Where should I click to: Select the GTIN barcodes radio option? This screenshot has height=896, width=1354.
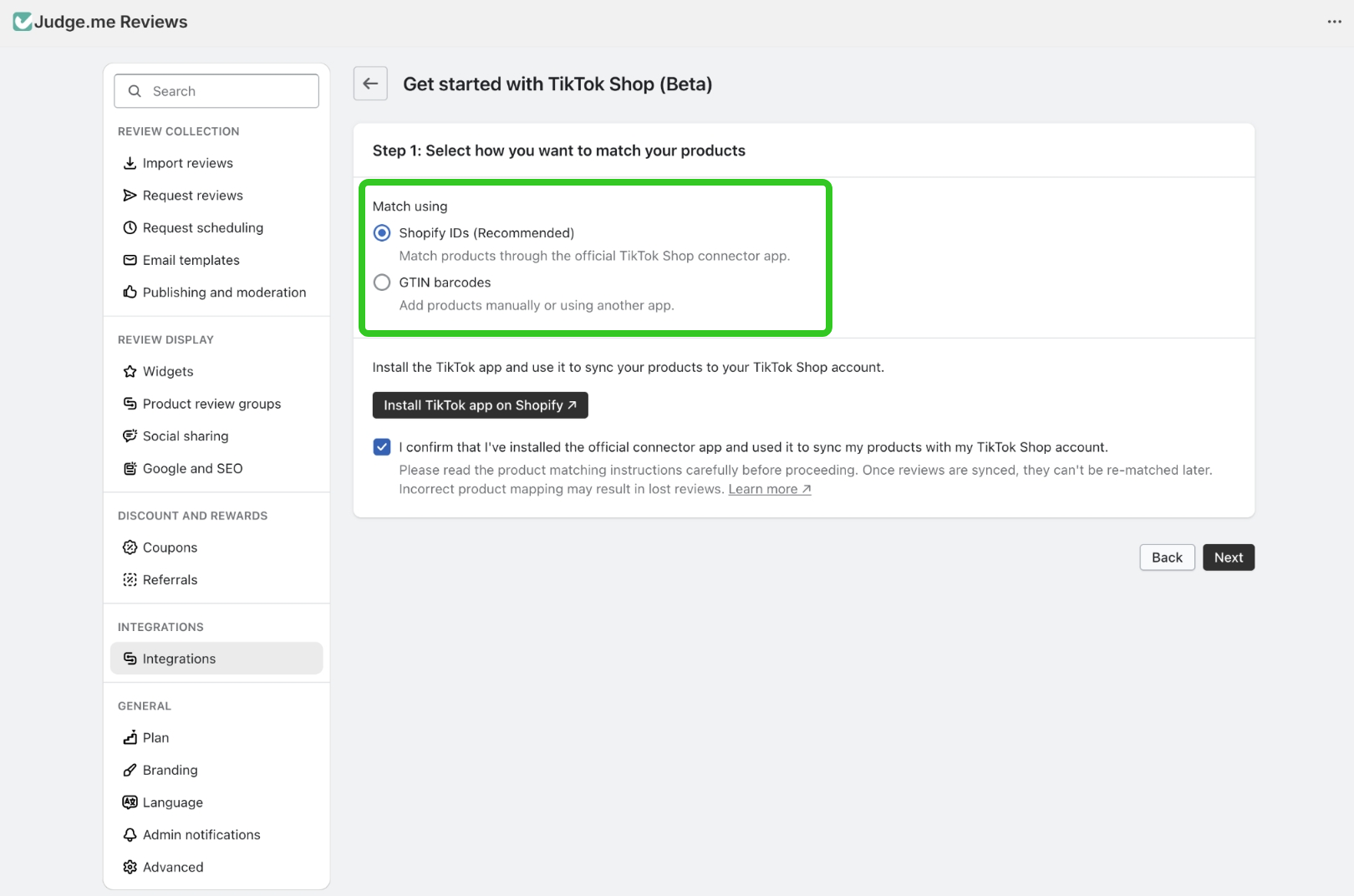(382, 283)
